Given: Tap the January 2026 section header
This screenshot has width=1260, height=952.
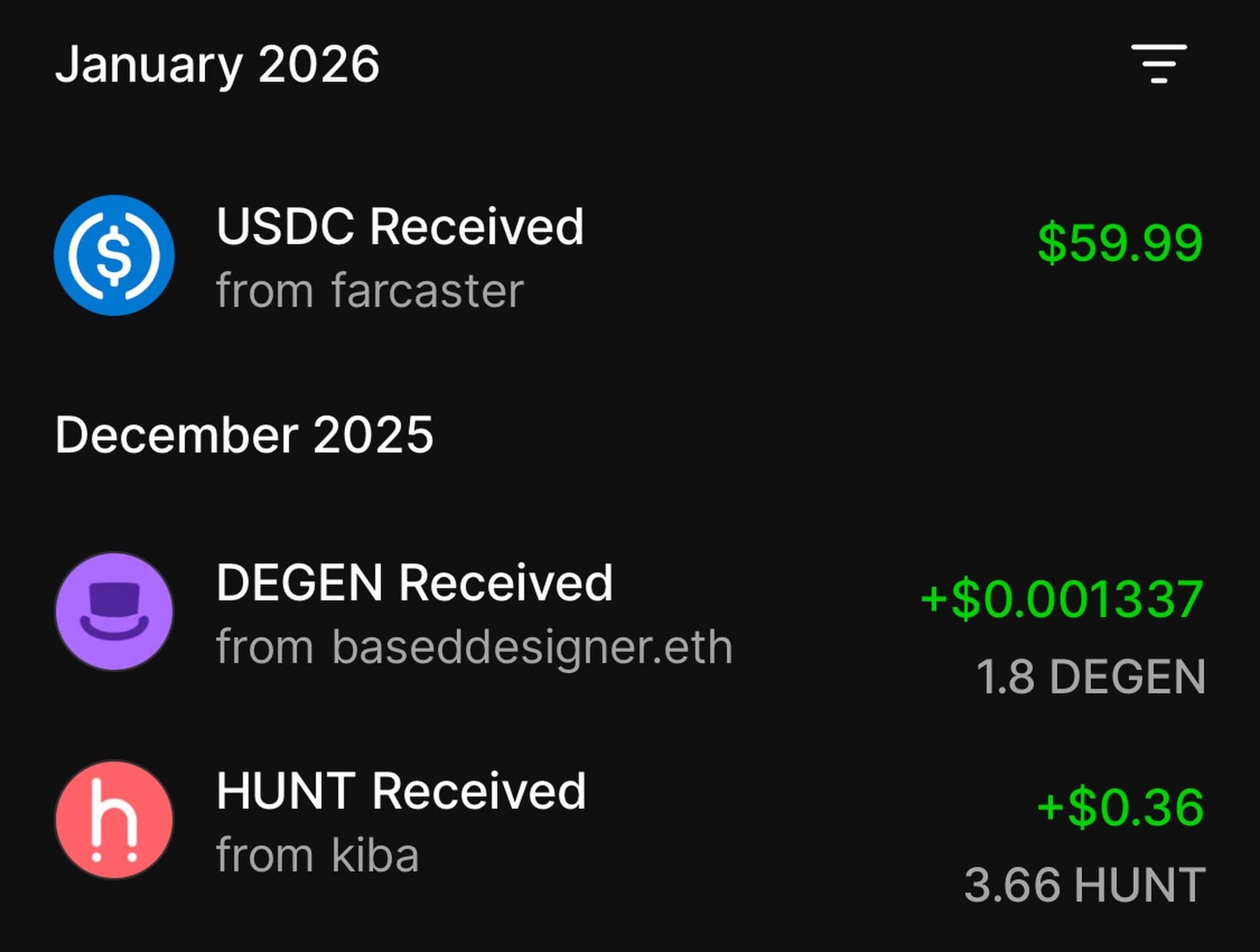Looking at the screenshot, I should (x=217, y=64).
